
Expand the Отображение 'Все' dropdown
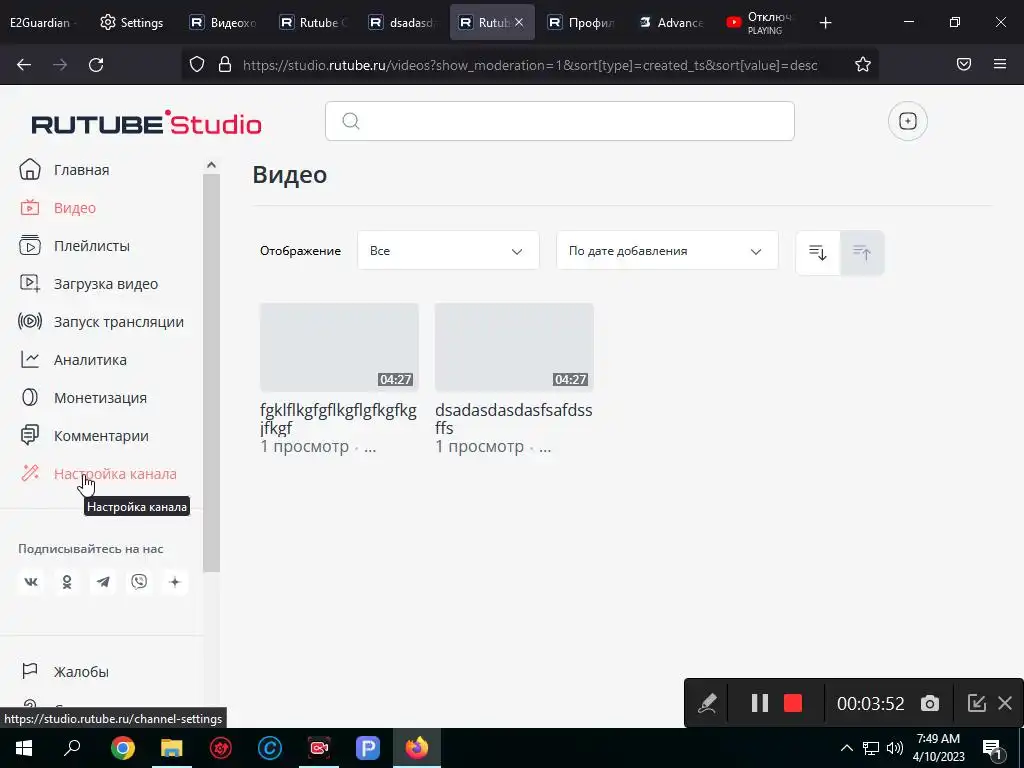(448, 251)
